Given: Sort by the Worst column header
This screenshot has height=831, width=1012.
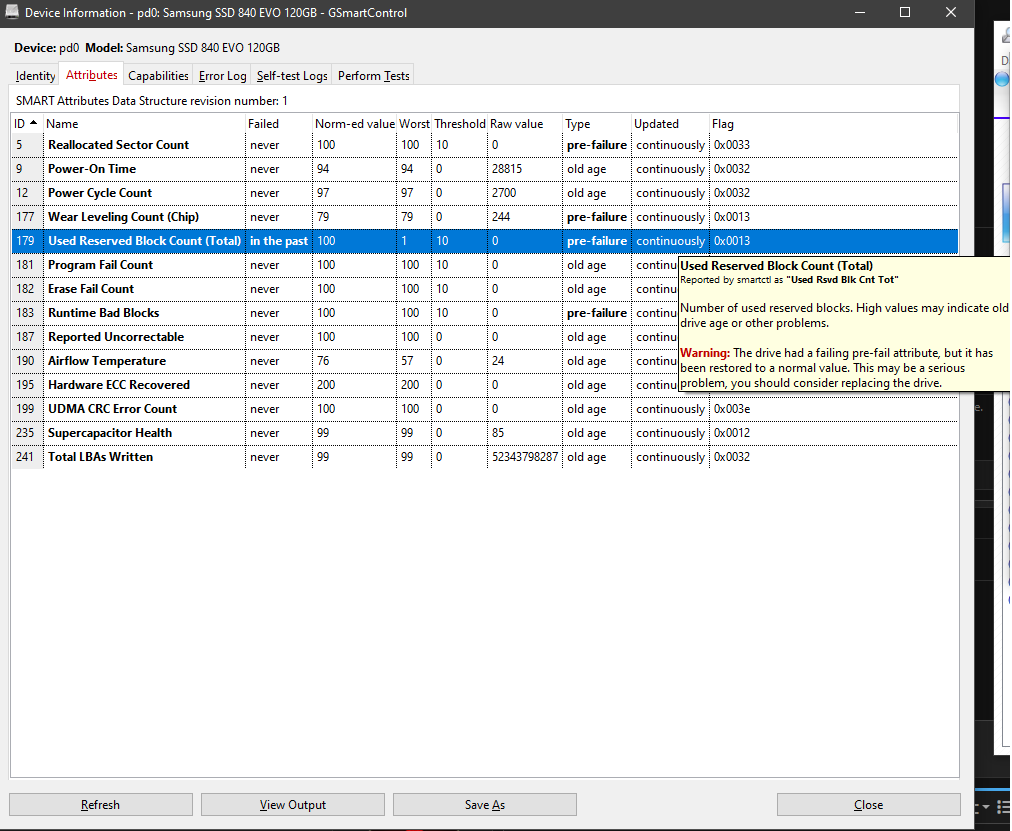Looking at the screenshot, I should coord(414,124).
